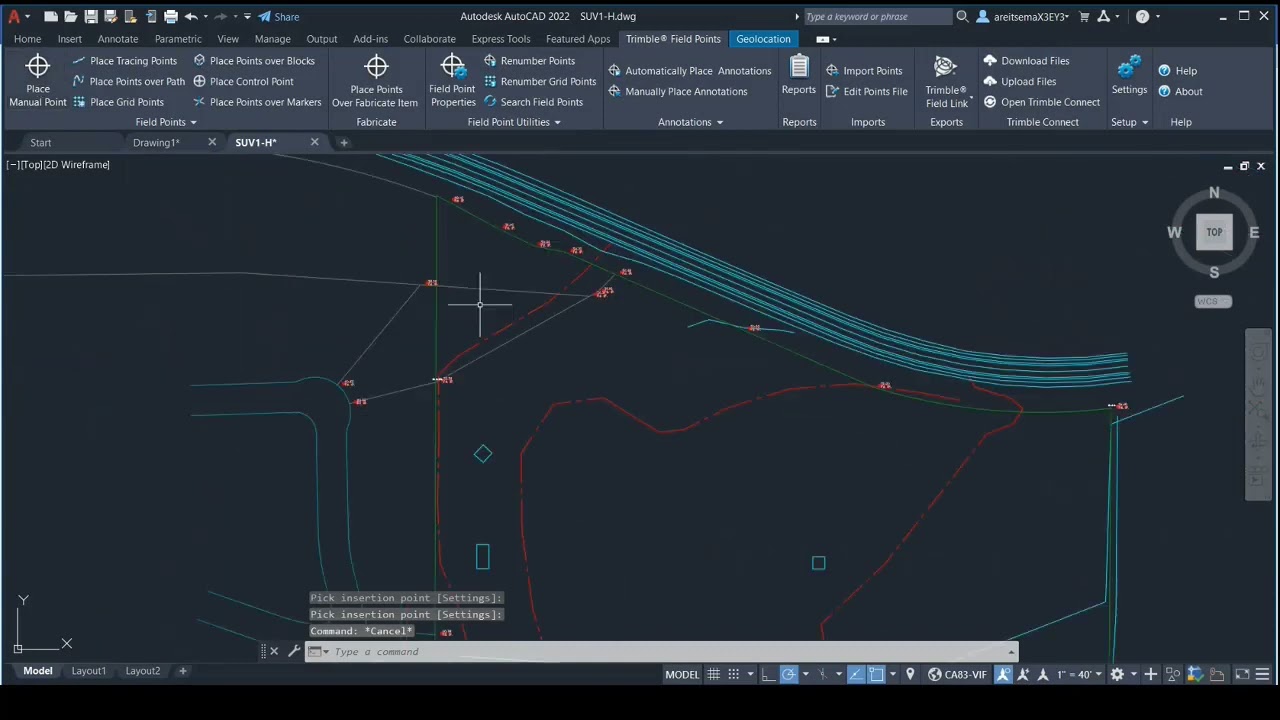Image resolution: width=1280 pixels, height=720 pixels.
Task: Toggle snap mode dots icon
Action: click(x=734, y=675)
